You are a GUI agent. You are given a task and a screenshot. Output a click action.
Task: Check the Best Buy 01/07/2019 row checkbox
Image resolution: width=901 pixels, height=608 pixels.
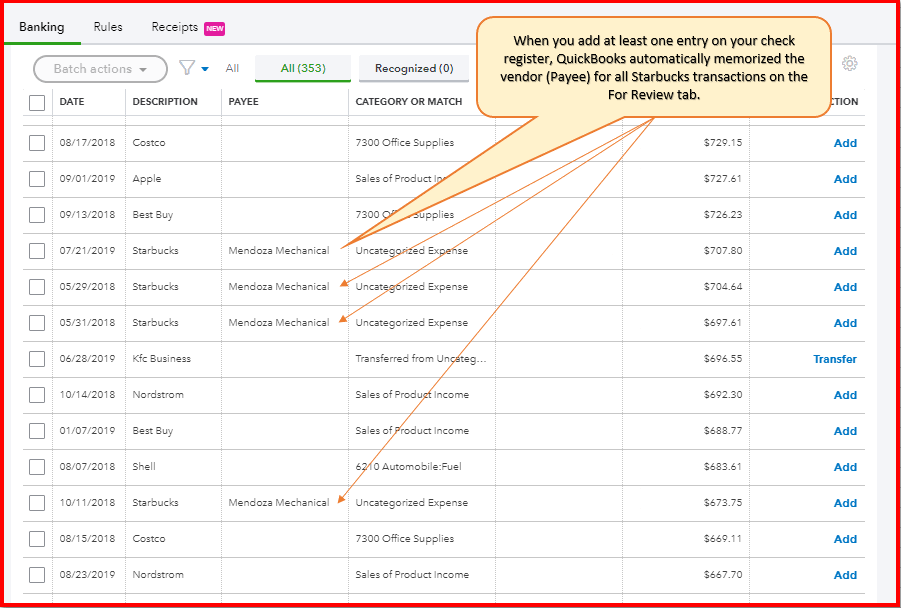click(x=37, y=430)
